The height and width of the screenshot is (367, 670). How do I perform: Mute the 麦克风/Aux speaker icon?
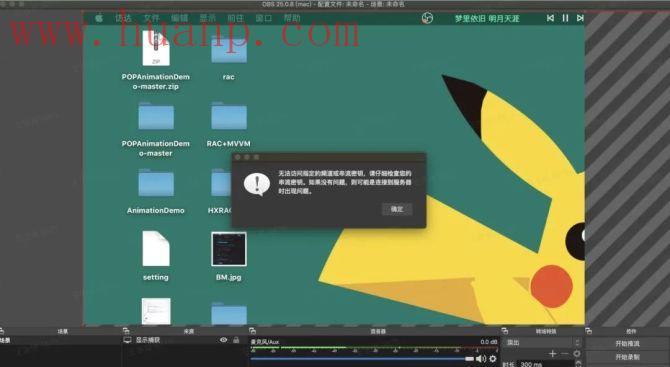coord(481,359)
